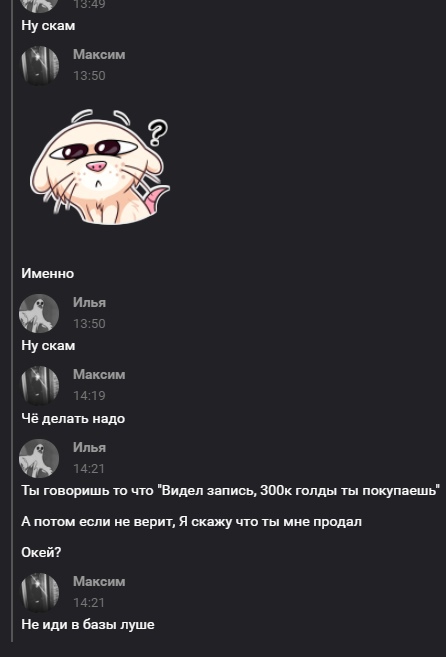Image resolution: width=446 pixels, height=657 pixels.
Task: Select the message 'Не иди в базы луше'
Action: tap(88, 625)
